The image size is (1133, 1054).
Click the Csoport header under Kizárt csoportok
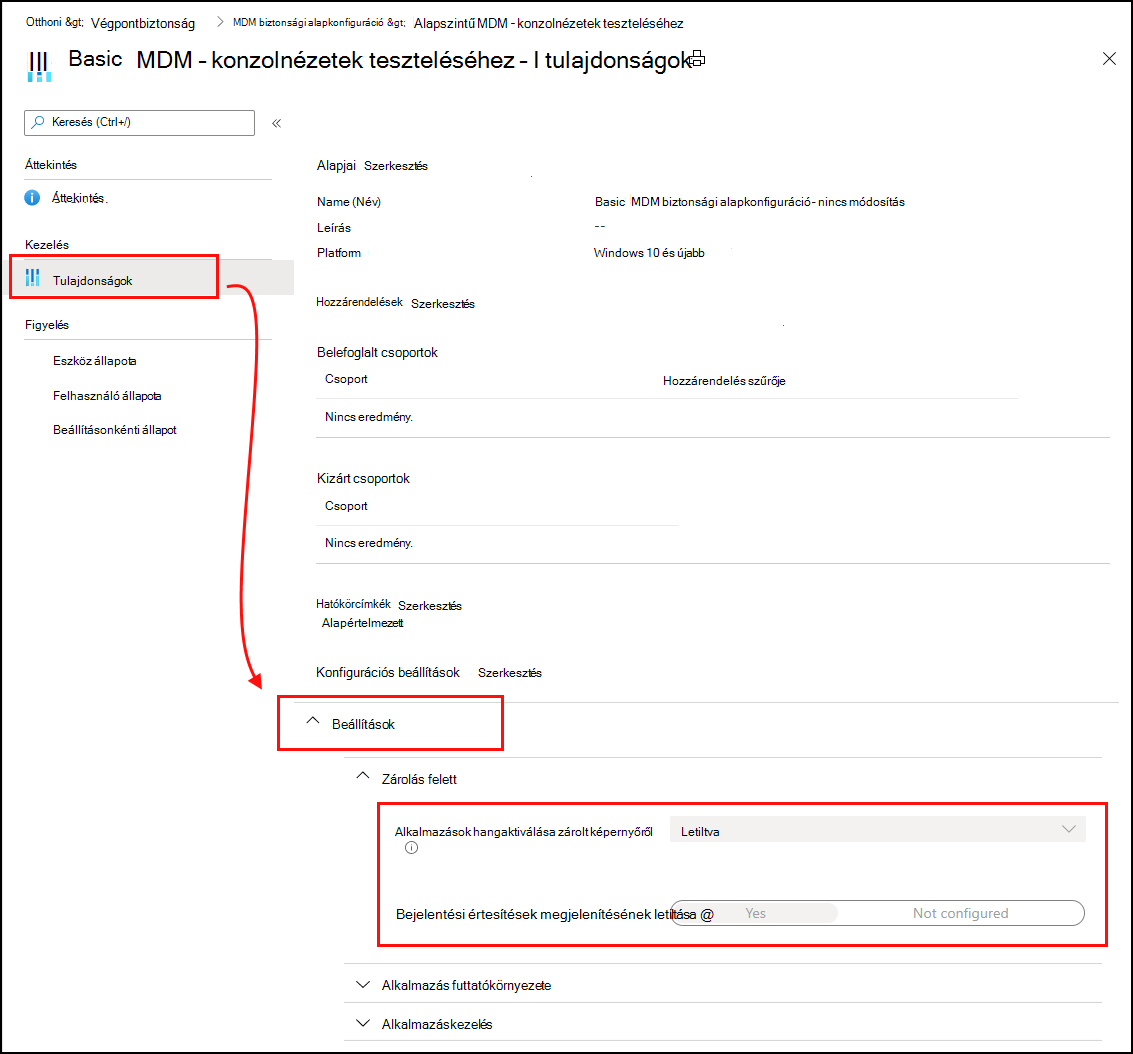pos(346,506)
